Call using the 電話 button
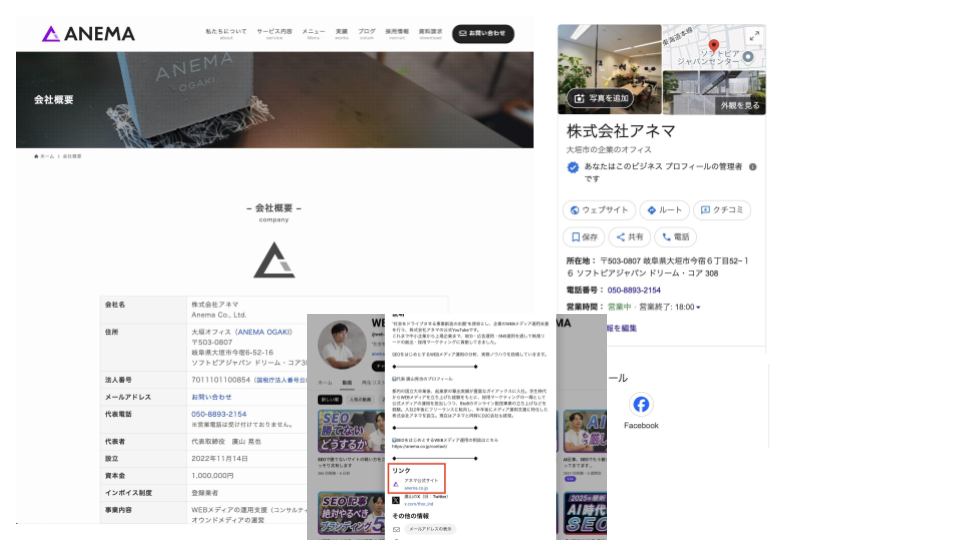Viewport: 960px width, 540px height. click(675, 237)
